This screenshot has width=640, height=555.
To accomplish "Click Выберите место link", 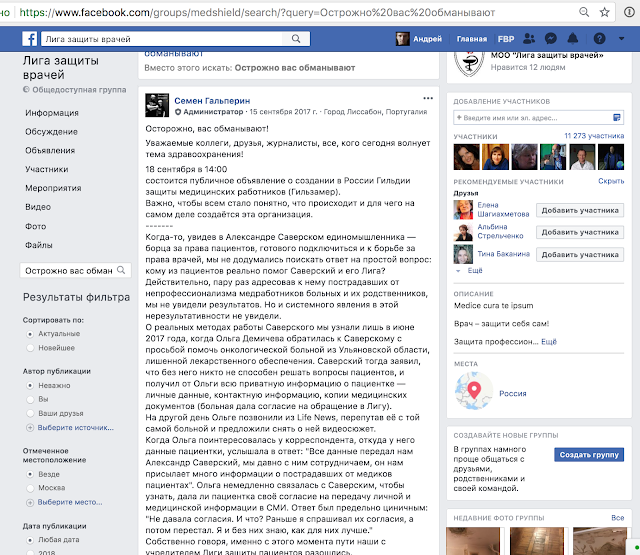I will point(70,502).
